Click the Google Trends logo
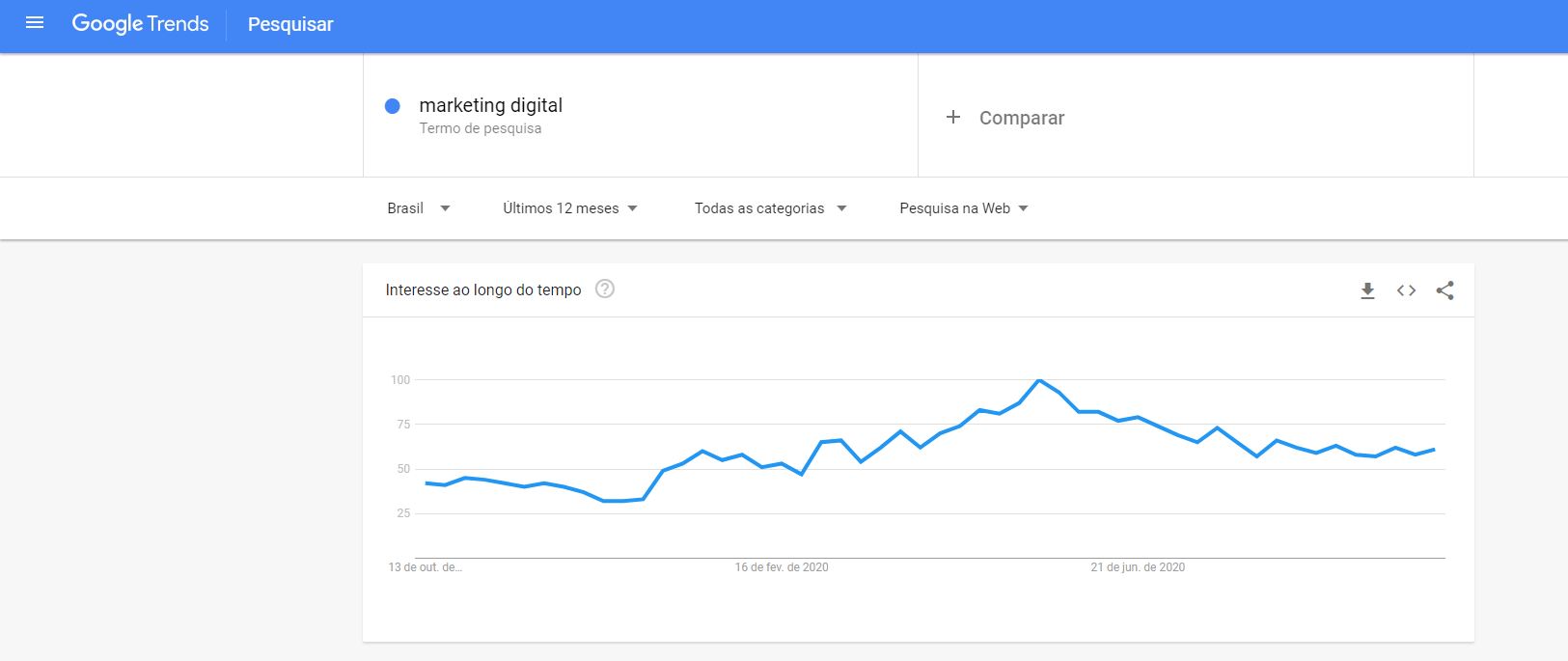 [141, 23]
